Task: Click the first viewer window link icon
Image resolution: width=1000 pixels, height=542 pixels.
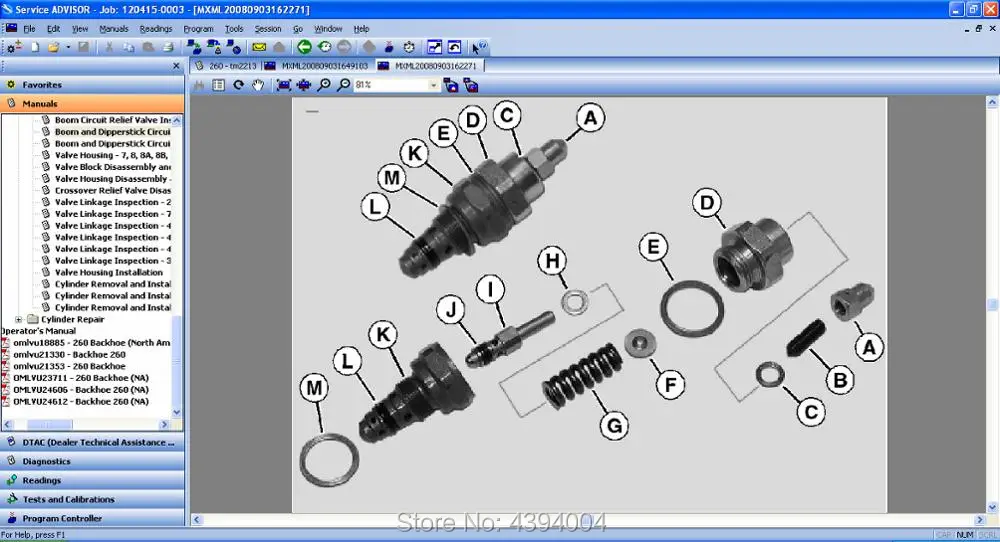Action: pos(451,85)
